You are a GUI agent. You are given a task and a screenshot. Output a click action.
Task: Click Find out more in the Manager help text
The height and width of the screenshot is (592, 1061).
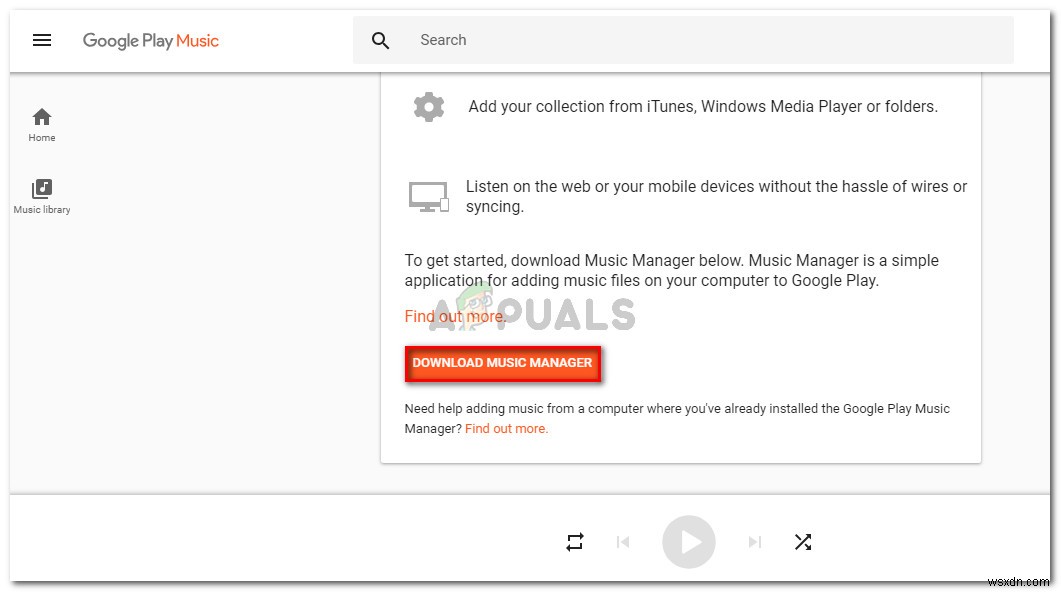pos(506,428)
